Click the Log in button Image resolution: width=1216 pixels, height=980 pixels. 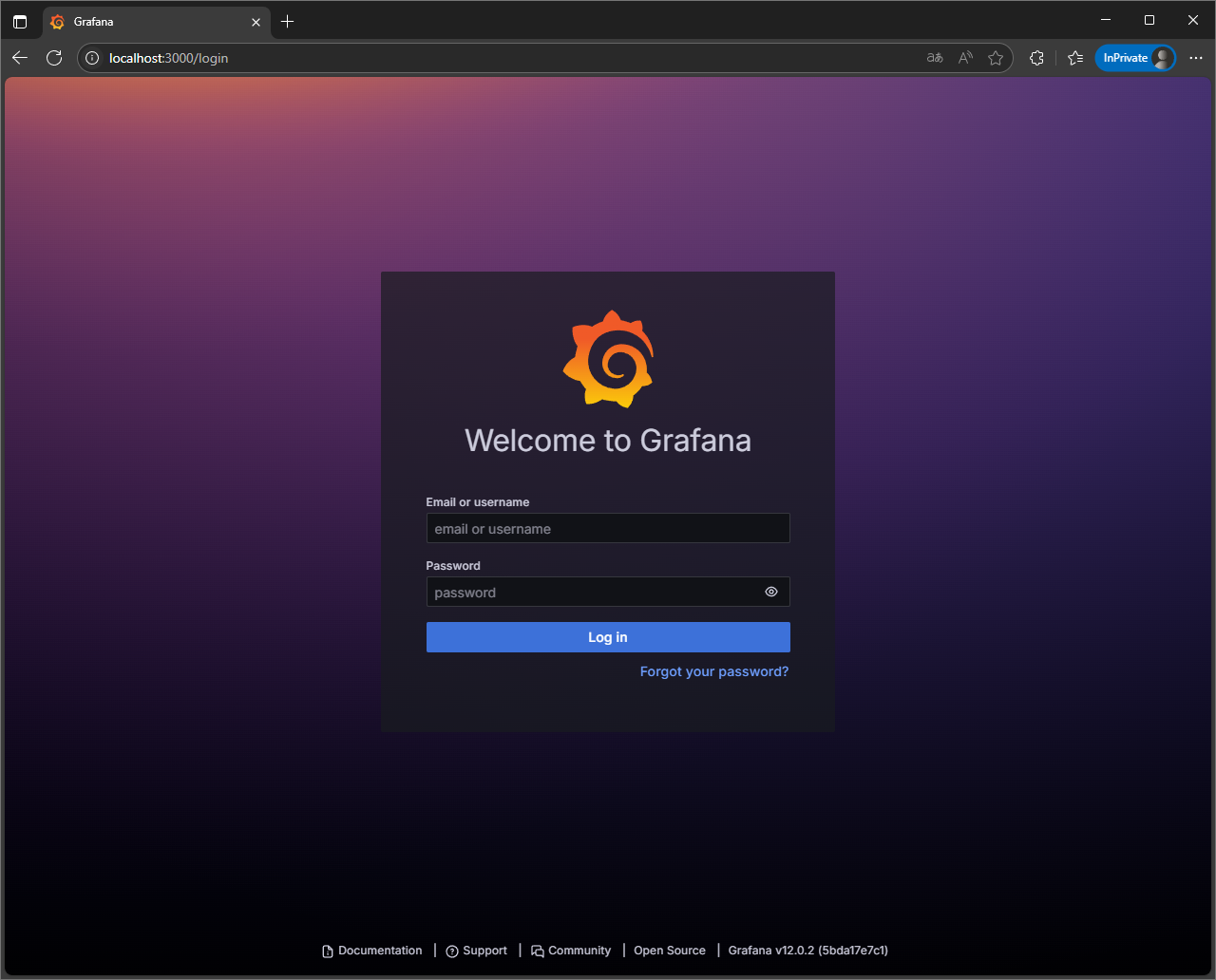pos(608,637)
